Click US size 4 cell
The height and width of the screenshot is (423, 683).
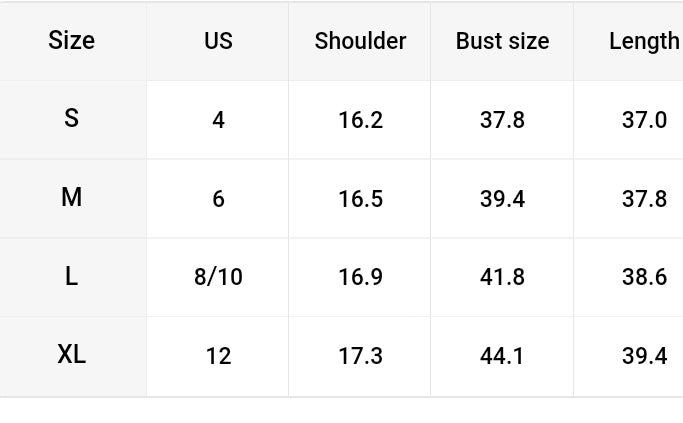218,120
